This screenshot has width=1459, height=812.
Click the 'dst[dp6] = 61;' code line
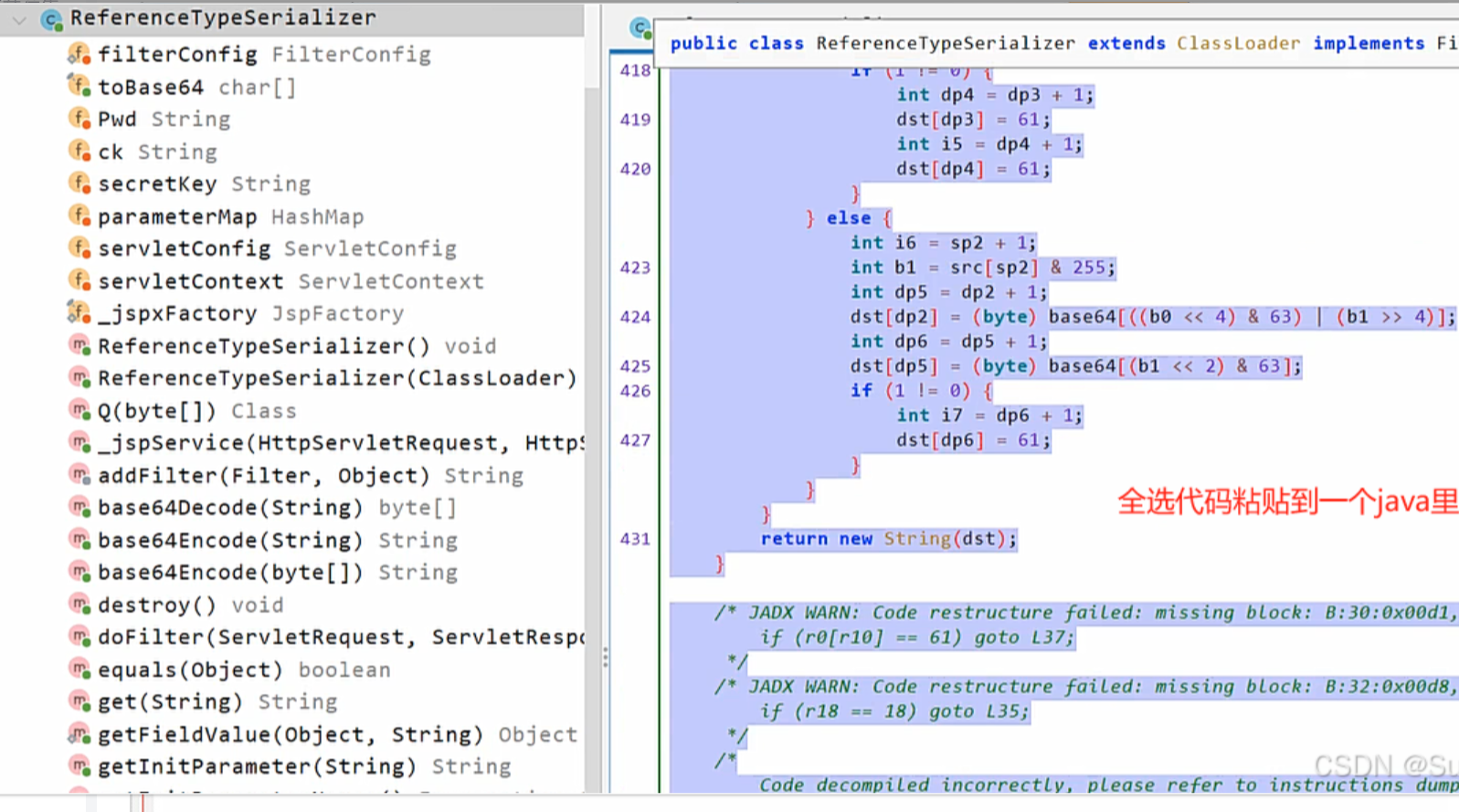[973, 440]
